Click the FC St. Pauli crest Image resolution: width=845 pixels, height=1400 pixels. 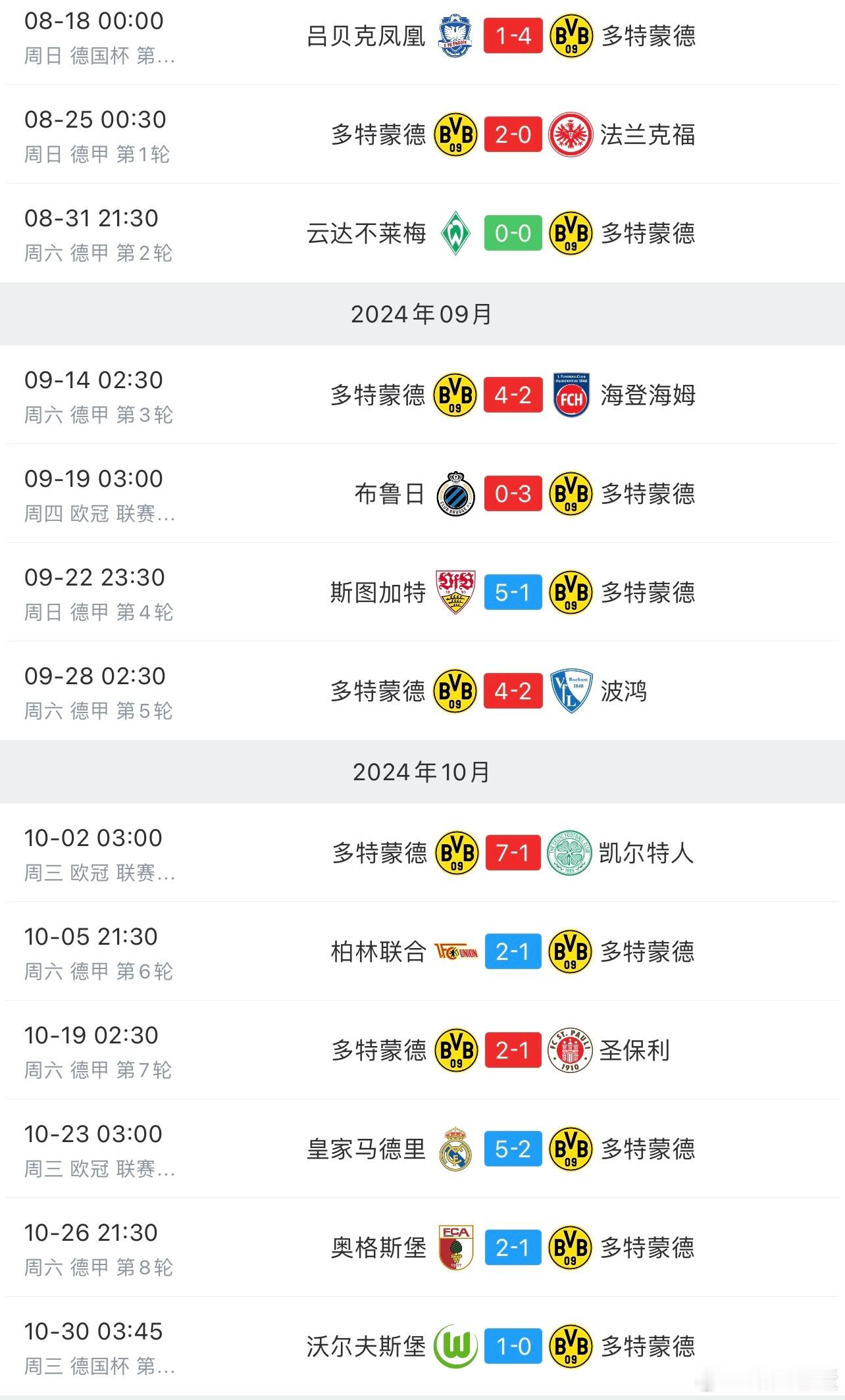click(x=571, y=1050)
